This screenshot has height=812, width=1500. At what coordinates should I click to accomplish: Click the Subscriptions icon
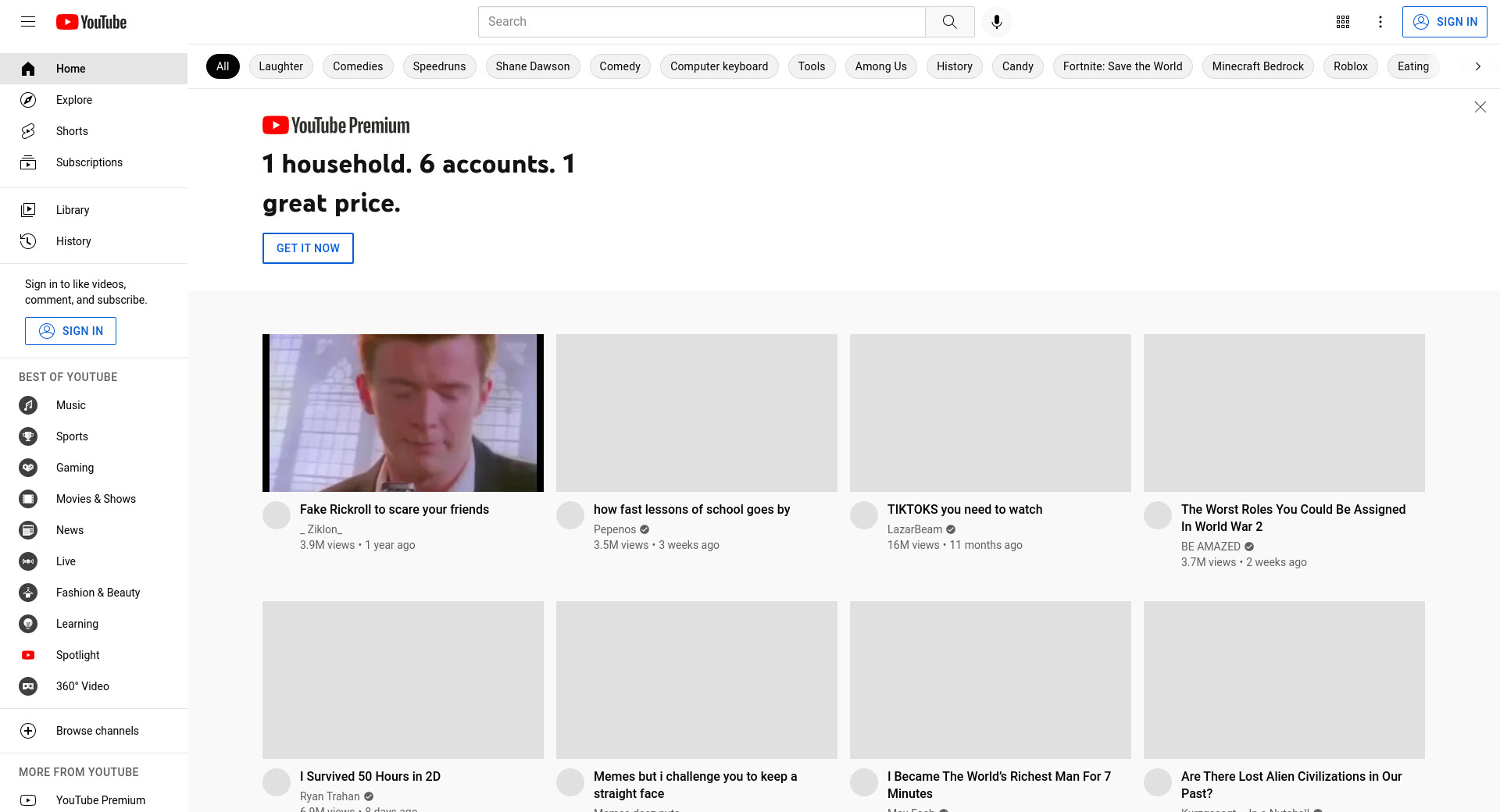pyautogui.click(x=28, y=162)
